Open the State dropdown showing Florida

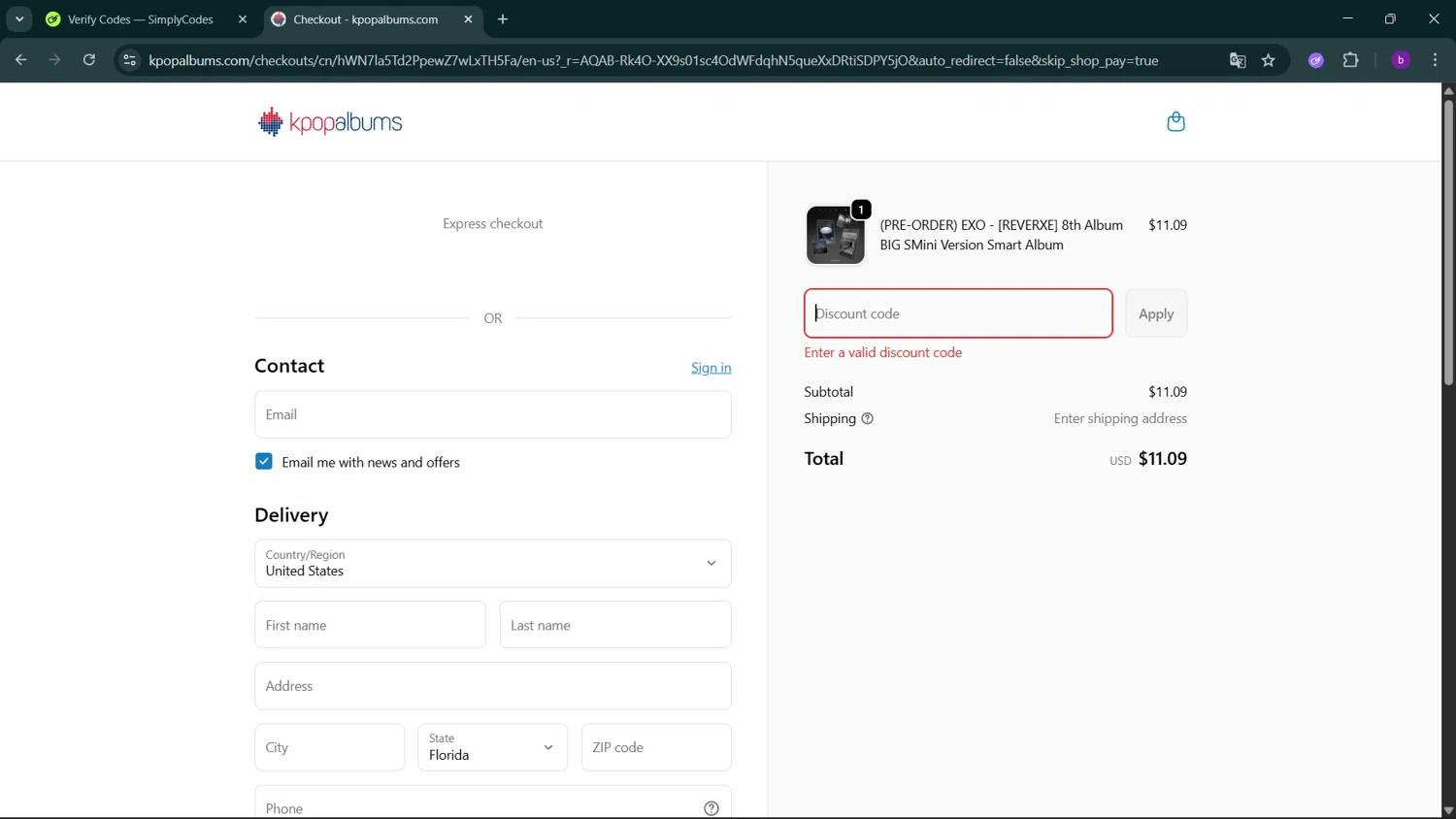(x=493, y=747)
